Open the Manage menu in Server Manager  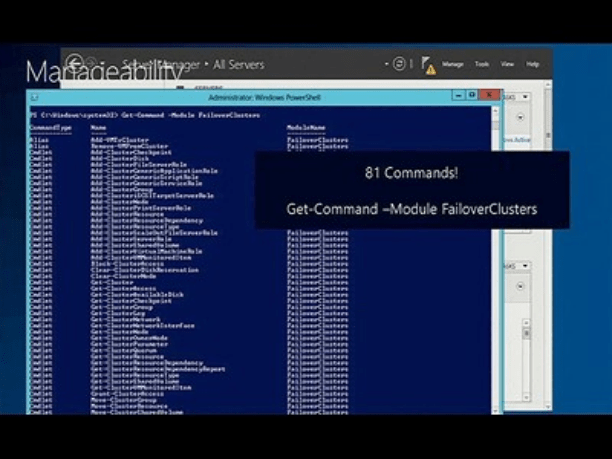pos(452,64)
